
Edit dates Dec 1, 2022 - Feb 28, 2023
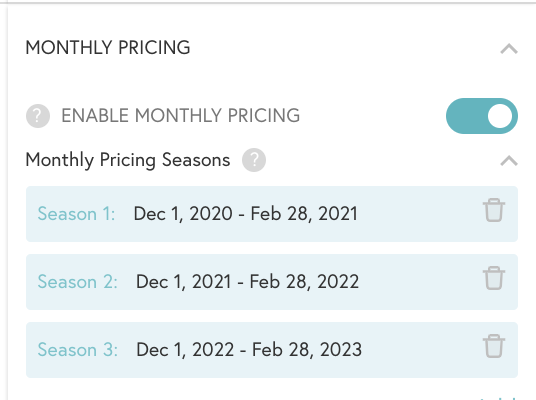[249, 350]
